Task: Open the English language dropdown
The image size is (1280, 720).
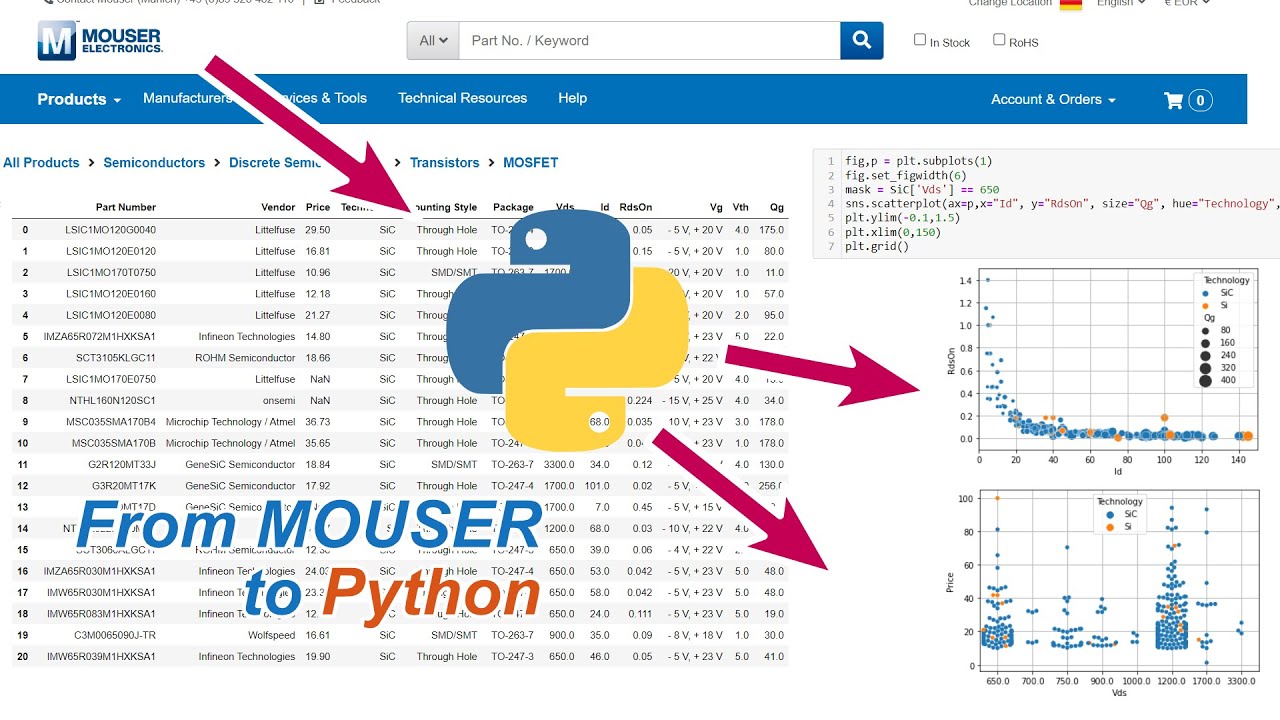Action: (x=1121, y=3)
